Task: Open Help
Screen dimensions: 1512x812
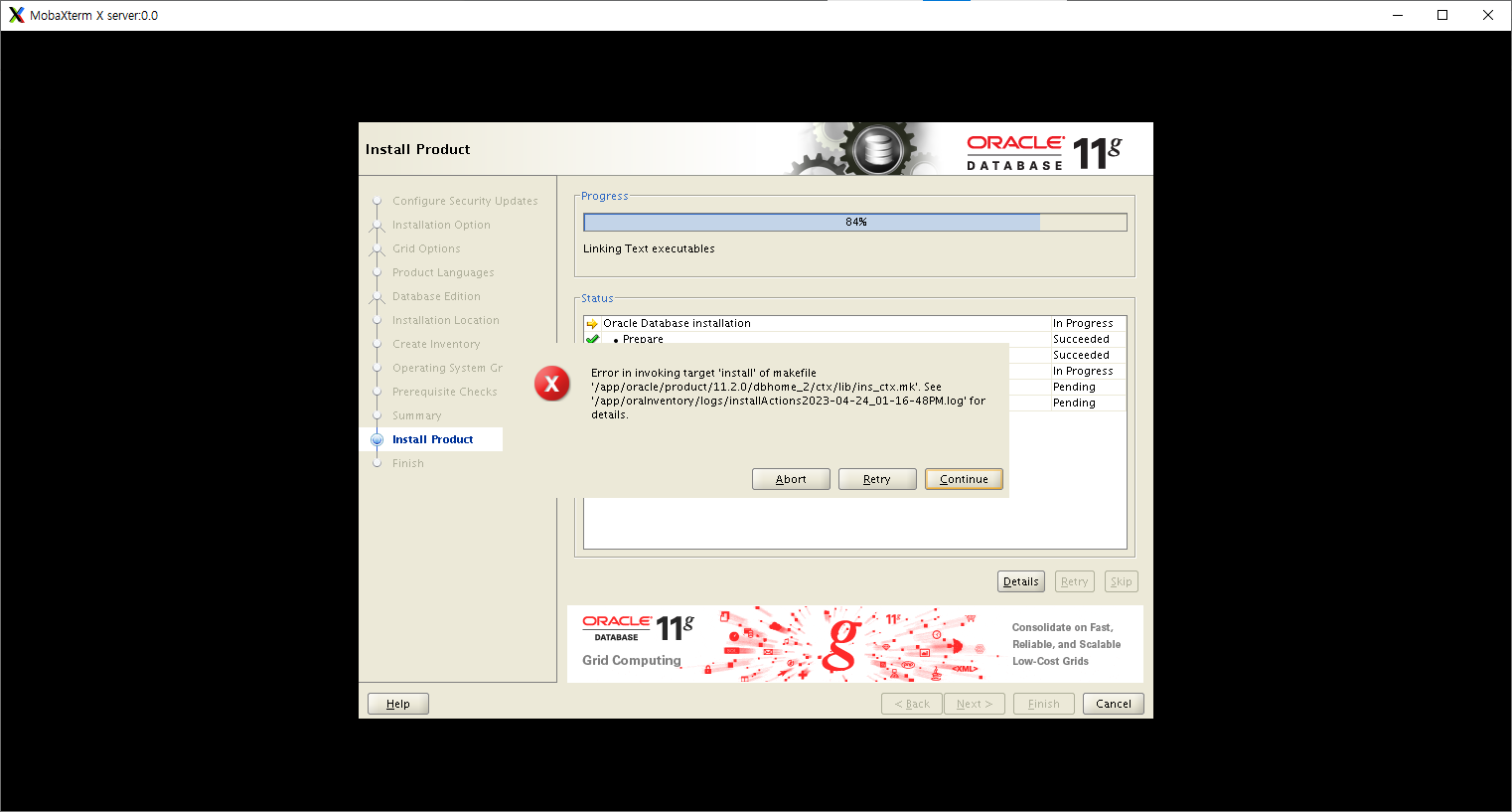Action: [398, 704]
